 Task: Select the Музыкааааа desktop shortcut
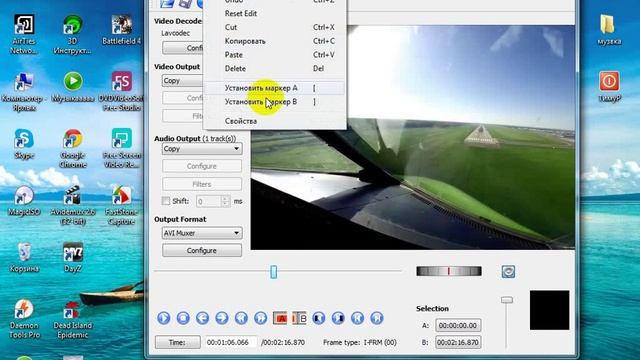pyautogui.click(x=73, y=87)
